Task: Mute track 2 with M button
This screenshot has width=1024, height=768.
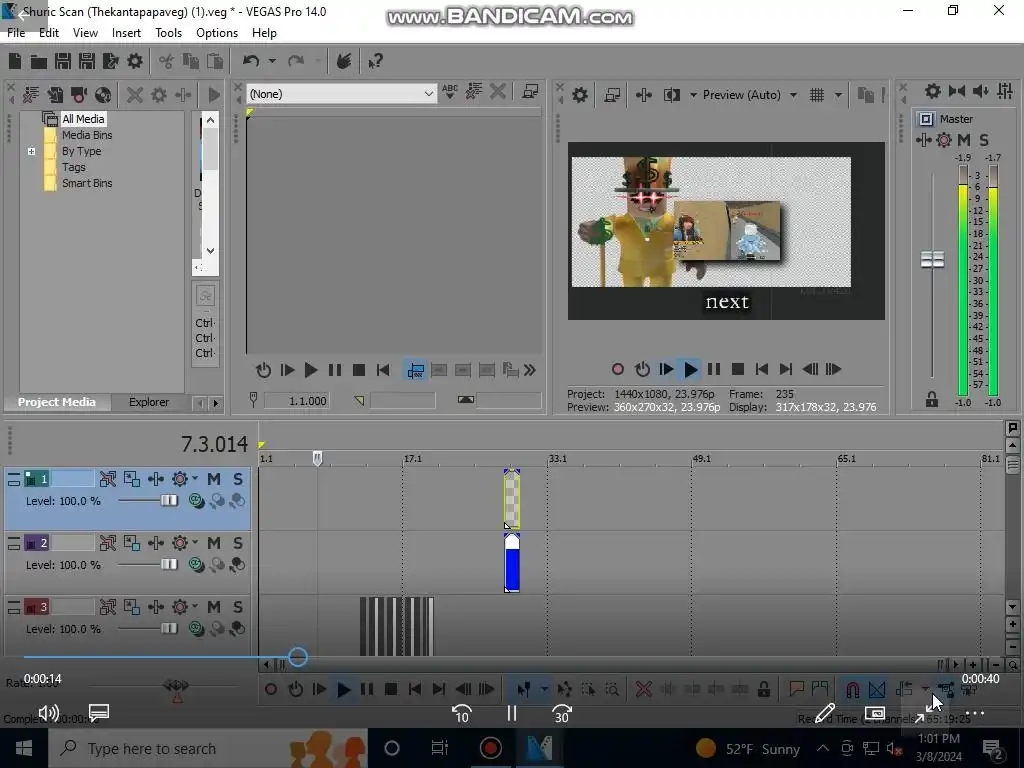Action: click(x=214, y=543)
